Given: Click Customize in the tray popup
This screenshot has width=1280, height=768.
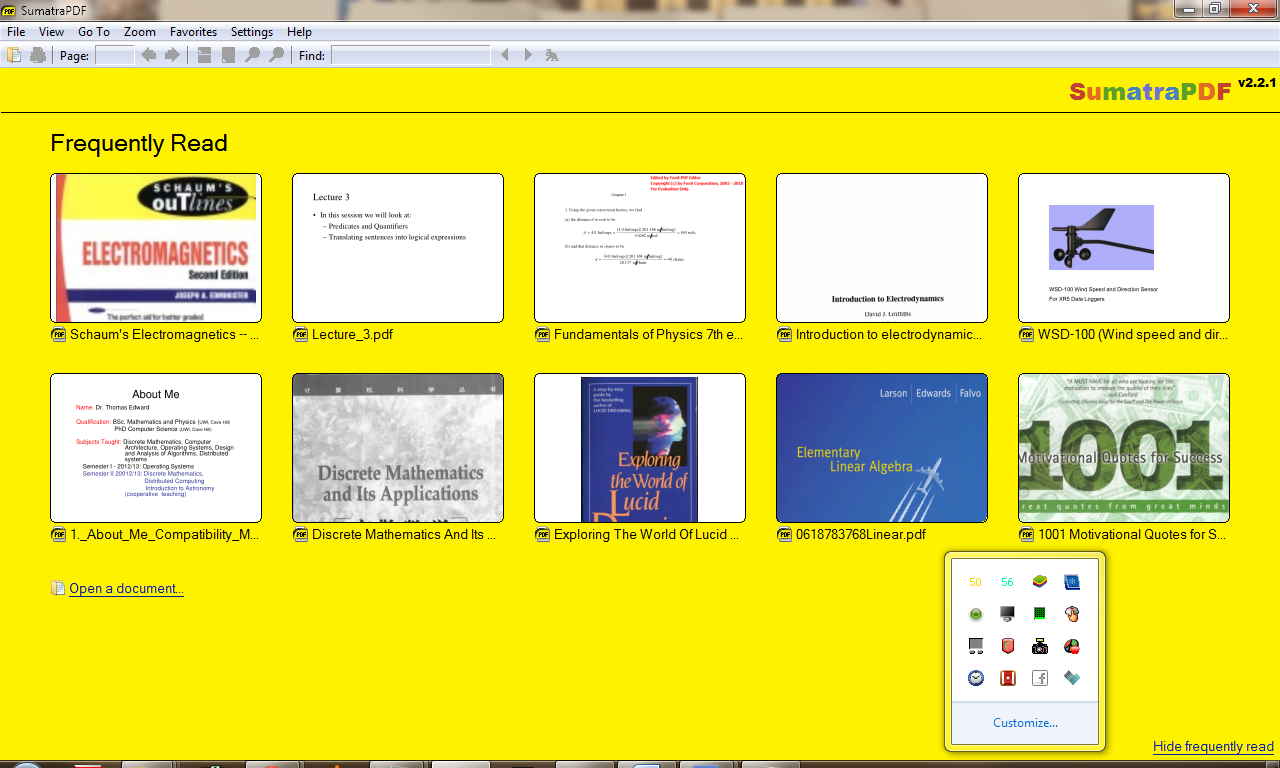Looking at the screenshot, I should coord(1025,723).
